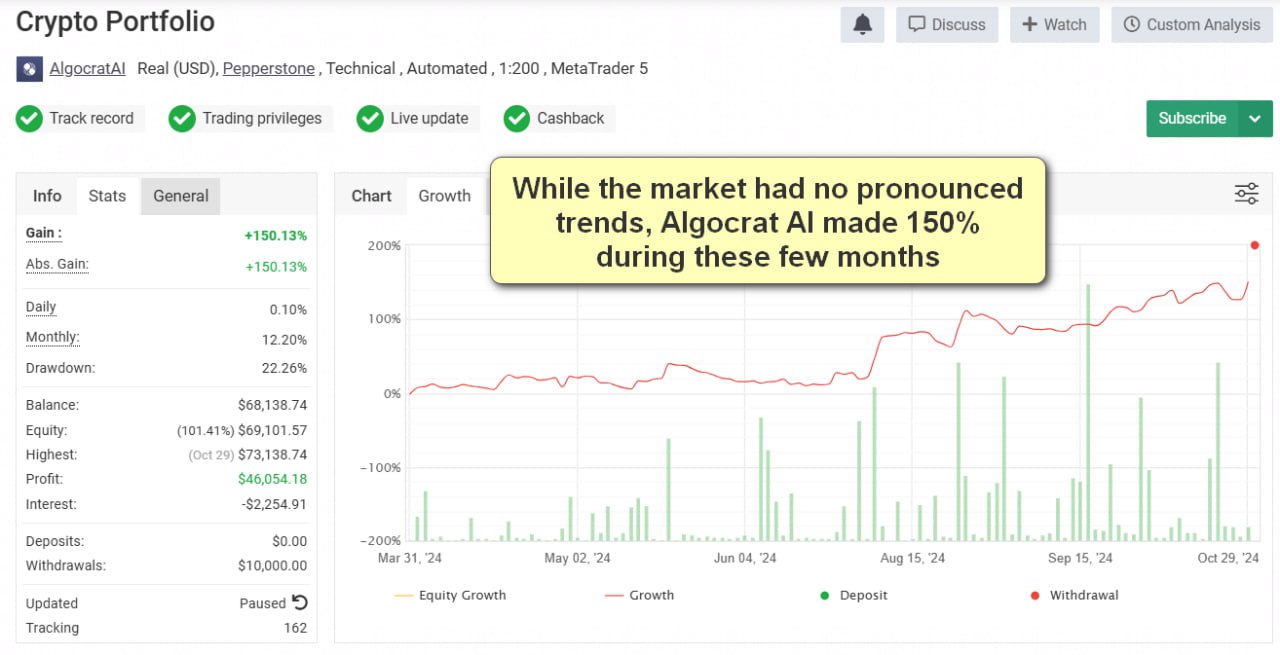Viewport: 1280px width, 655px height.
Task: Click the red Withdrawal legend marker
Action: [x=1034, y=595]
